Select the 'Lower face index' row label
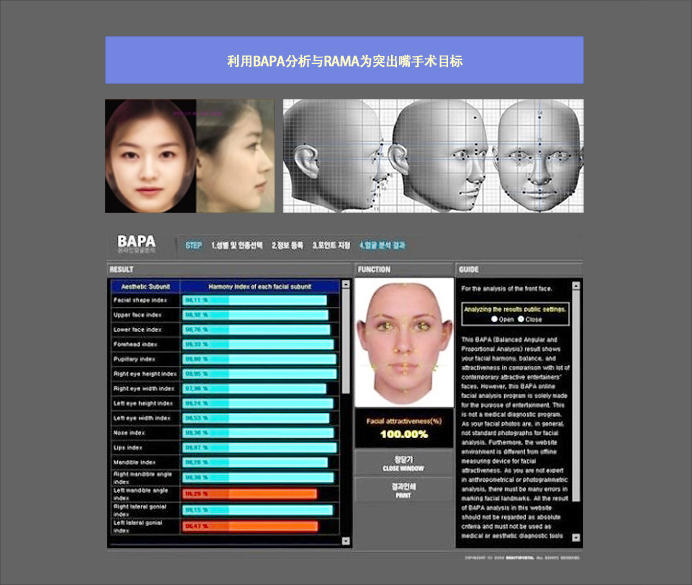Screen dimensions: 692x585 (x=137, y=330)
